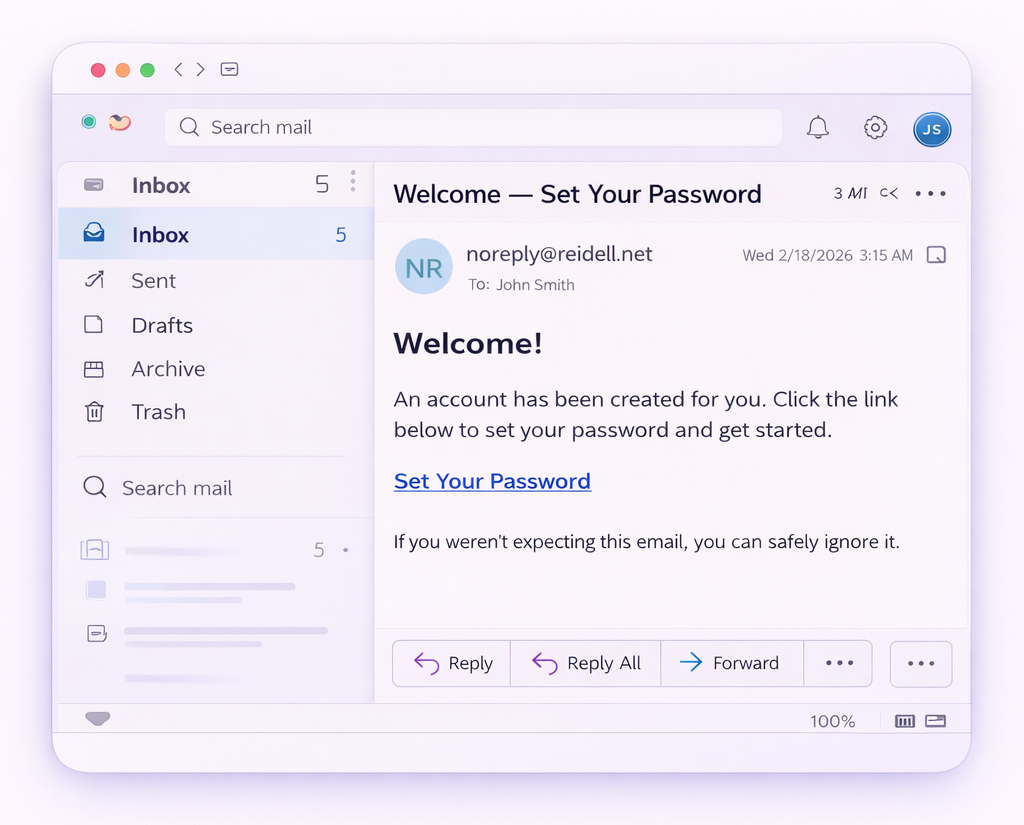Toggle the green online status indicator
The image size is (1024, 825).
tap(88, 121)
